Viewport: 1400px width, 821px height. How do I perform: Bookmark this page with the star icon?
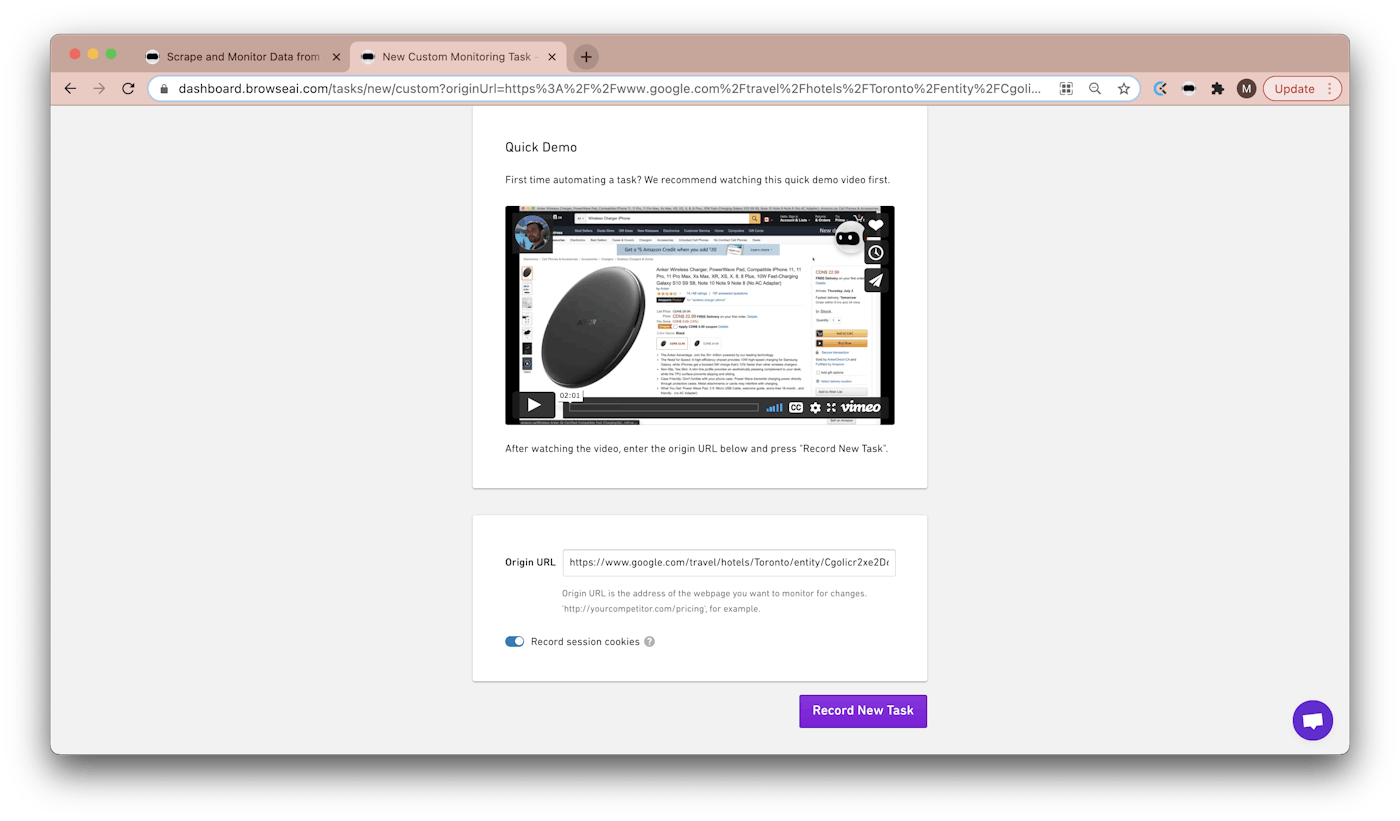1124,89
